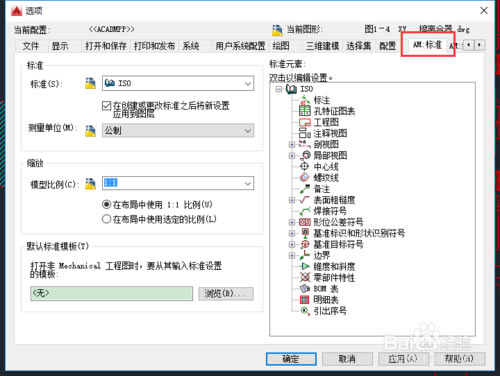Click the drawing icon beside 模型比例(C)
Image resolution: width=500 pixels, height=376 pixels.
[90, 184]
